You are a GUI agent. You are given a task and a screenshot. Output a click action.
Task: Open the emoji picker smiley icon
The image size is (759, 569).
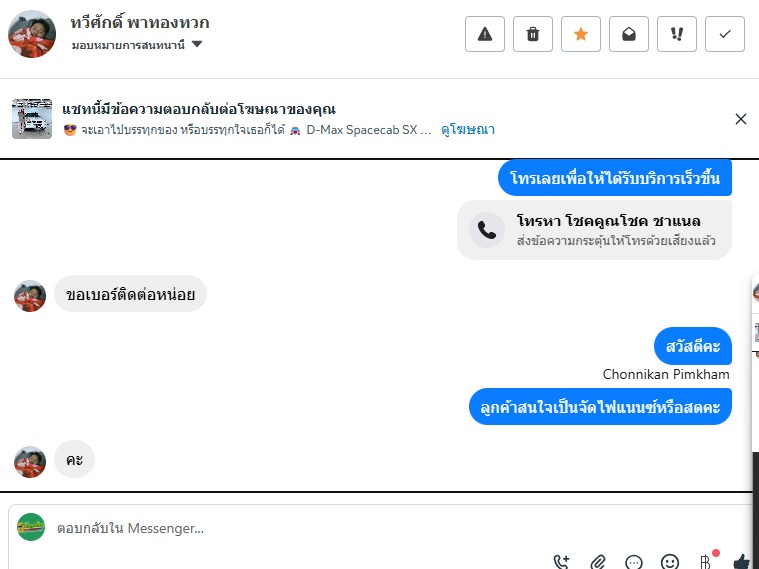coord(670,562)
